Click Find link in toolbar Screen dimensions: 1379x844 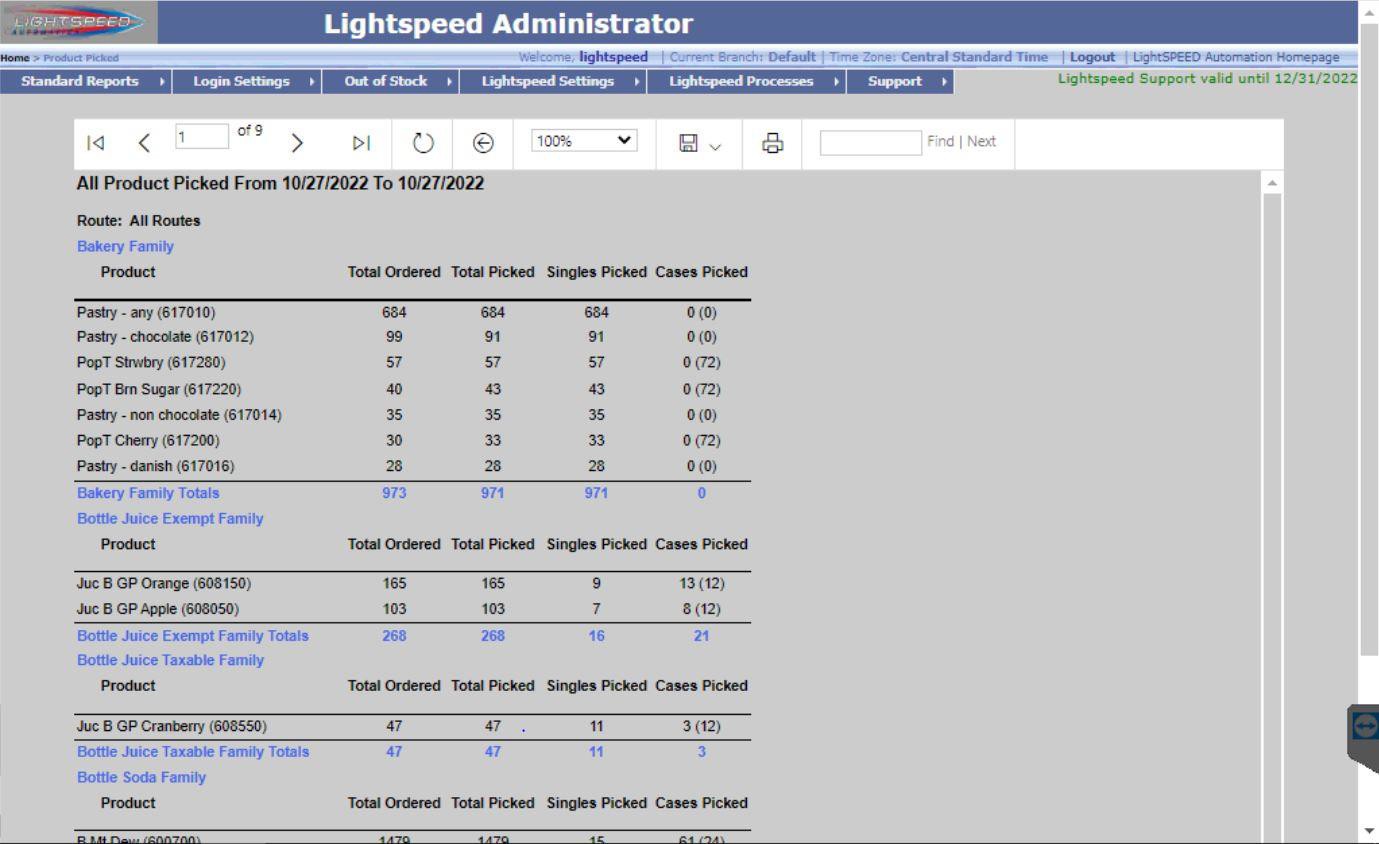click(x=939, y=142)
